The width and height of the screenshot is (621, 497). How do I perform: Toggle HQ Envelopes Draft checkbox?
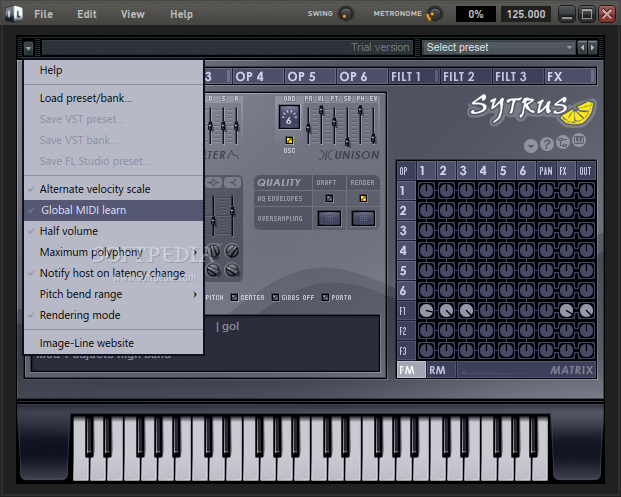[x=329, y=198]
